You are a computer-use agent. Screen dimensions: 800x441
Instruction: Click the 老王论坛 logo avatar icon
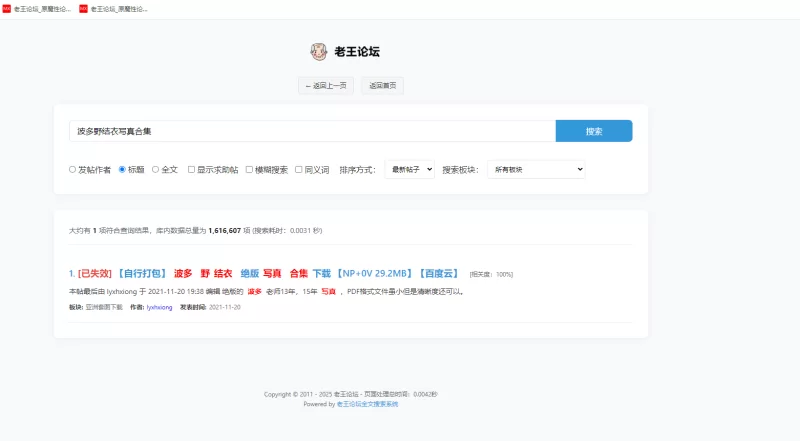[319, 52]
